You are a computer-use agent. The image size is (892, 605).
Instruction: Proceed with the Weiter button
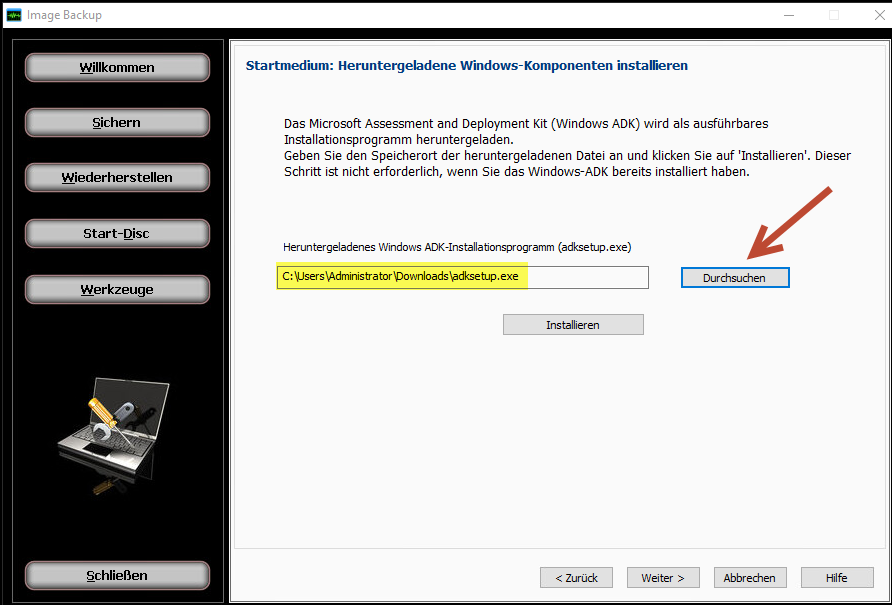(x=663, y=578)
